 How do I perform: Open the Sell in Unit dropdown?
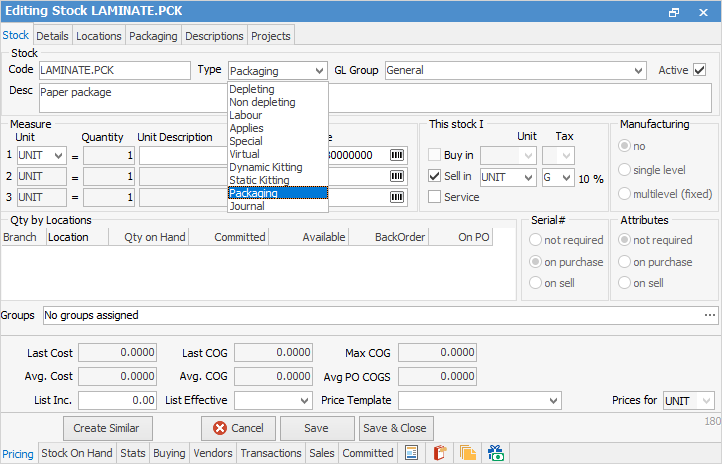pyautogui.click(x=528, y=177)
